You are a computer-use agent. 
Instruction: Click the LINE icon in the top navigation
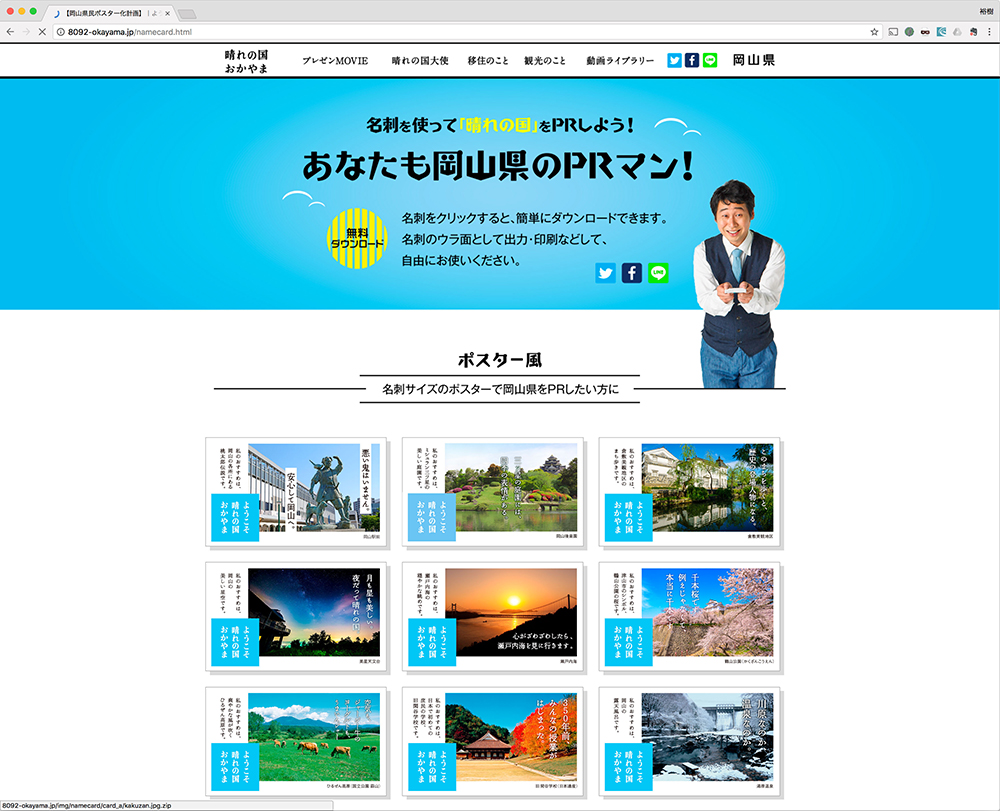tap(710, 60)
